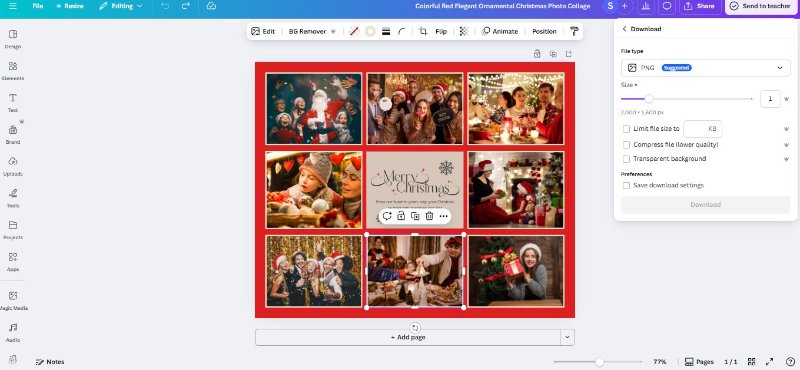Open the Tools panel in sidebar
Image resolution: width=800 pixels, height=370 pixels.
[x=13, y=198]
